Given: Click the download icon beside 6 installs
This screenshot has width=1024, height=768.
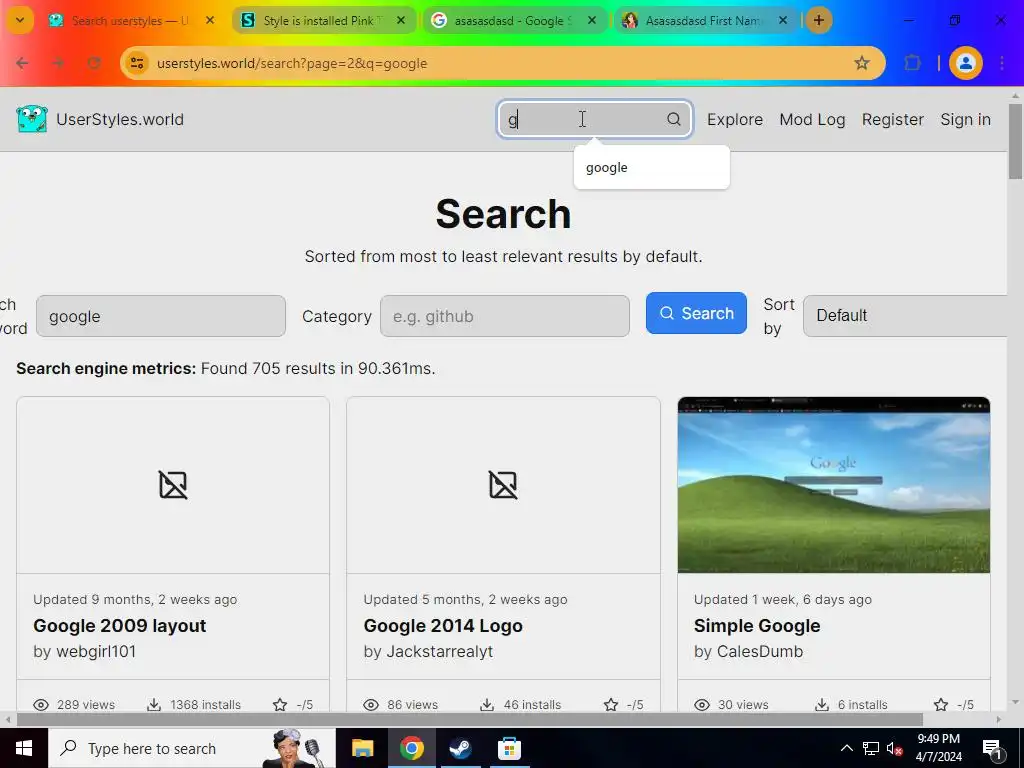Looking at the screenshot, I should [822, 705].
